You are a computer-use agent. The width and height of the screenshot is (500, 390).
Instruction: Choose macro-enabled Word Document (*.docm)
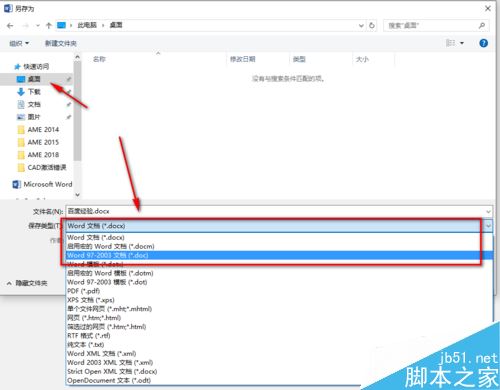tap(279, 246)
